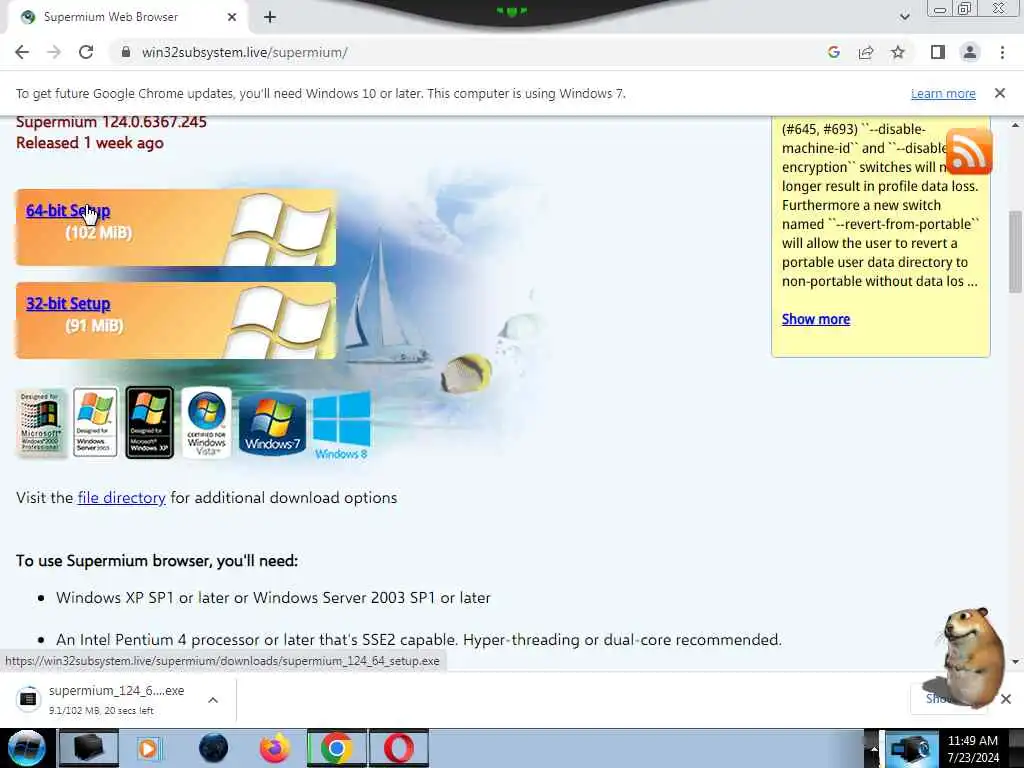Image resolution: width=1024 pixels, height=768 pixels.
Task: Open the media player taskbar icon
Action: point(149,748)
